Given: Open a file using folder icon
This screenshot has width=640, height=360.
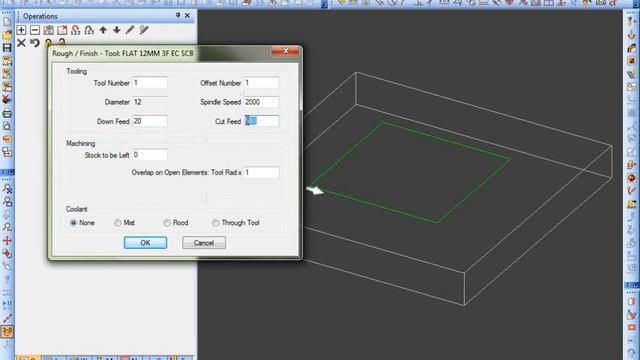Looking at the screenshot, I should coord(7,35).
